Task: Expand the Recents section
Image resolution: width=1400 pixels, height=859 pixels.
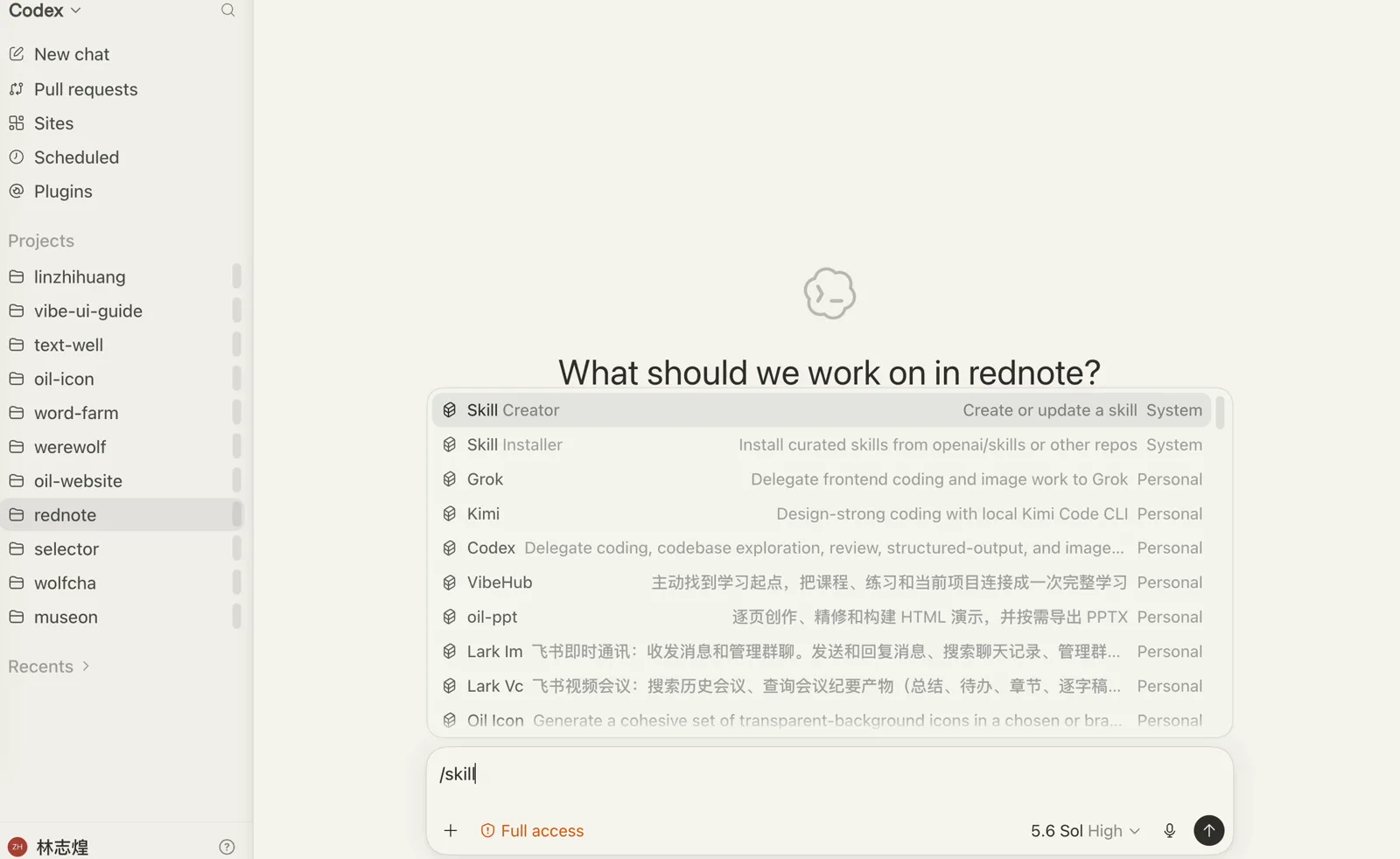Action: point(49,667)
